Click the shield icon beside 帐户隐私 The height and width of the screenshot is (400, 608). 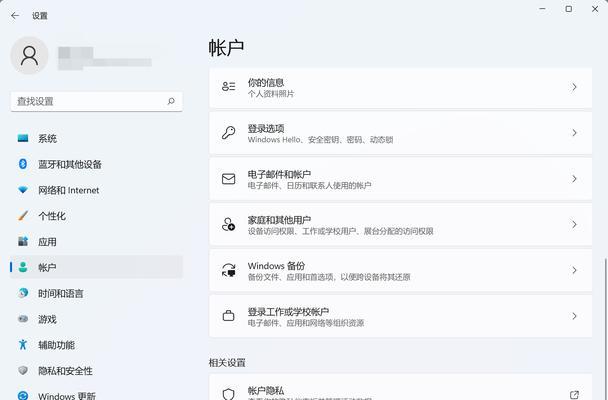coord(228,394)
